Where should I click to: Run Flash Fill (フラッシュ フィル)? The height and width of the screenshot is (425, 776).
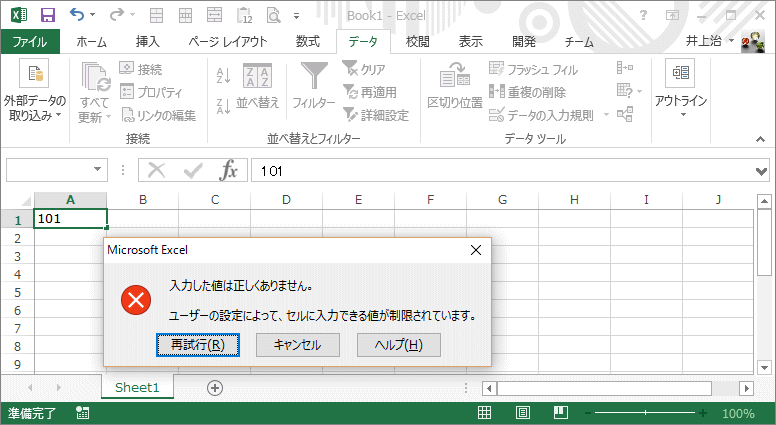[x=533, y=69]
